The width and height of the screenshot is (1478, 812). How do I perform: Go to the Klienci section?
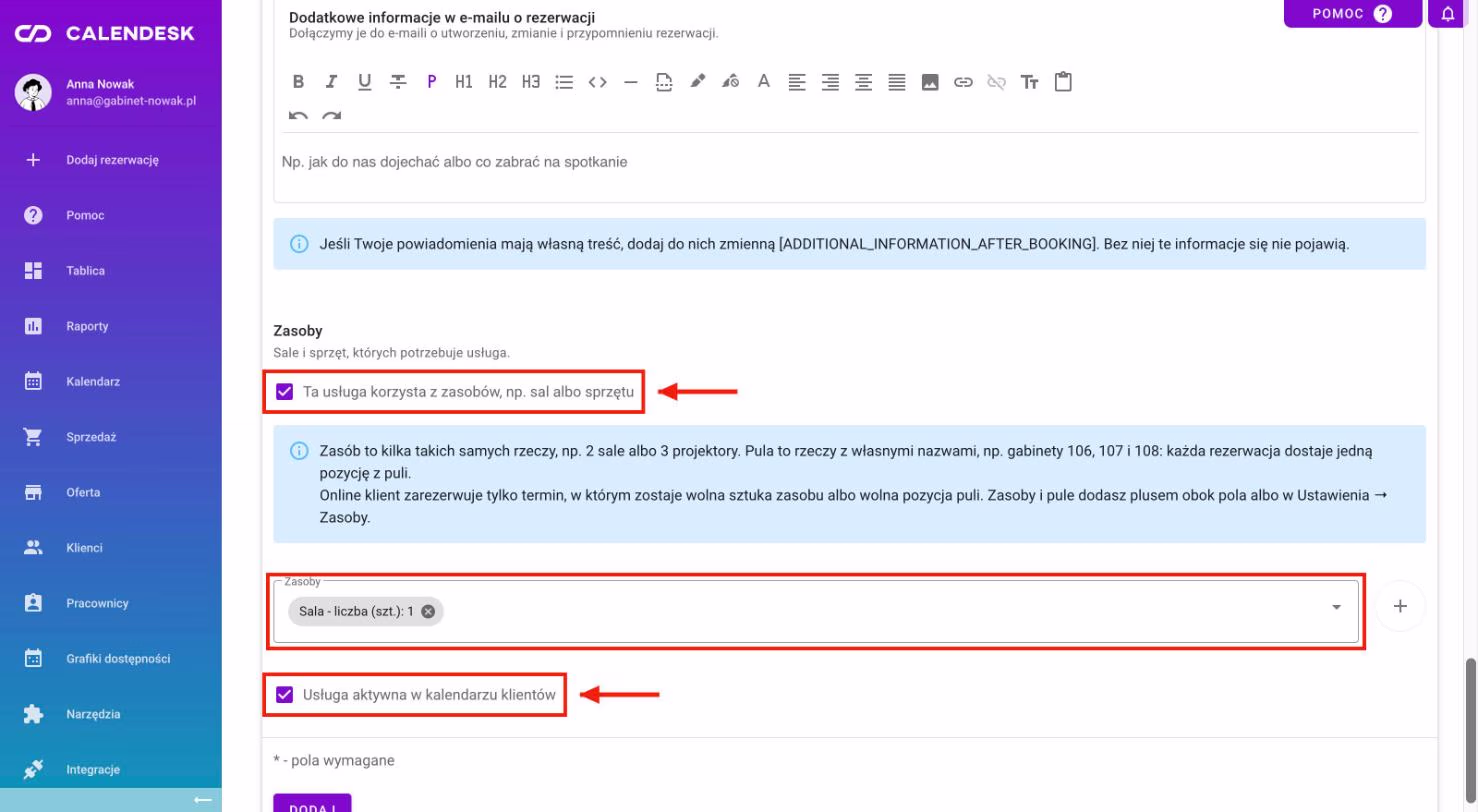point(111,548)
